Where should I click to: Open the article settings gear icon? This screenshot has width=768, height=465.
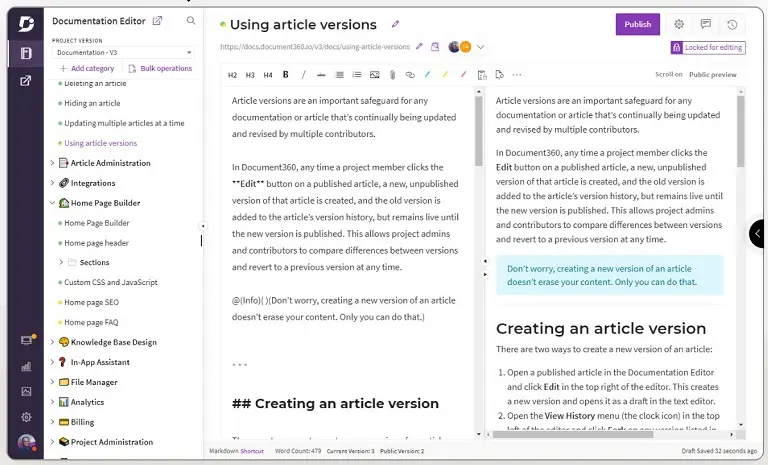(679, 24)
